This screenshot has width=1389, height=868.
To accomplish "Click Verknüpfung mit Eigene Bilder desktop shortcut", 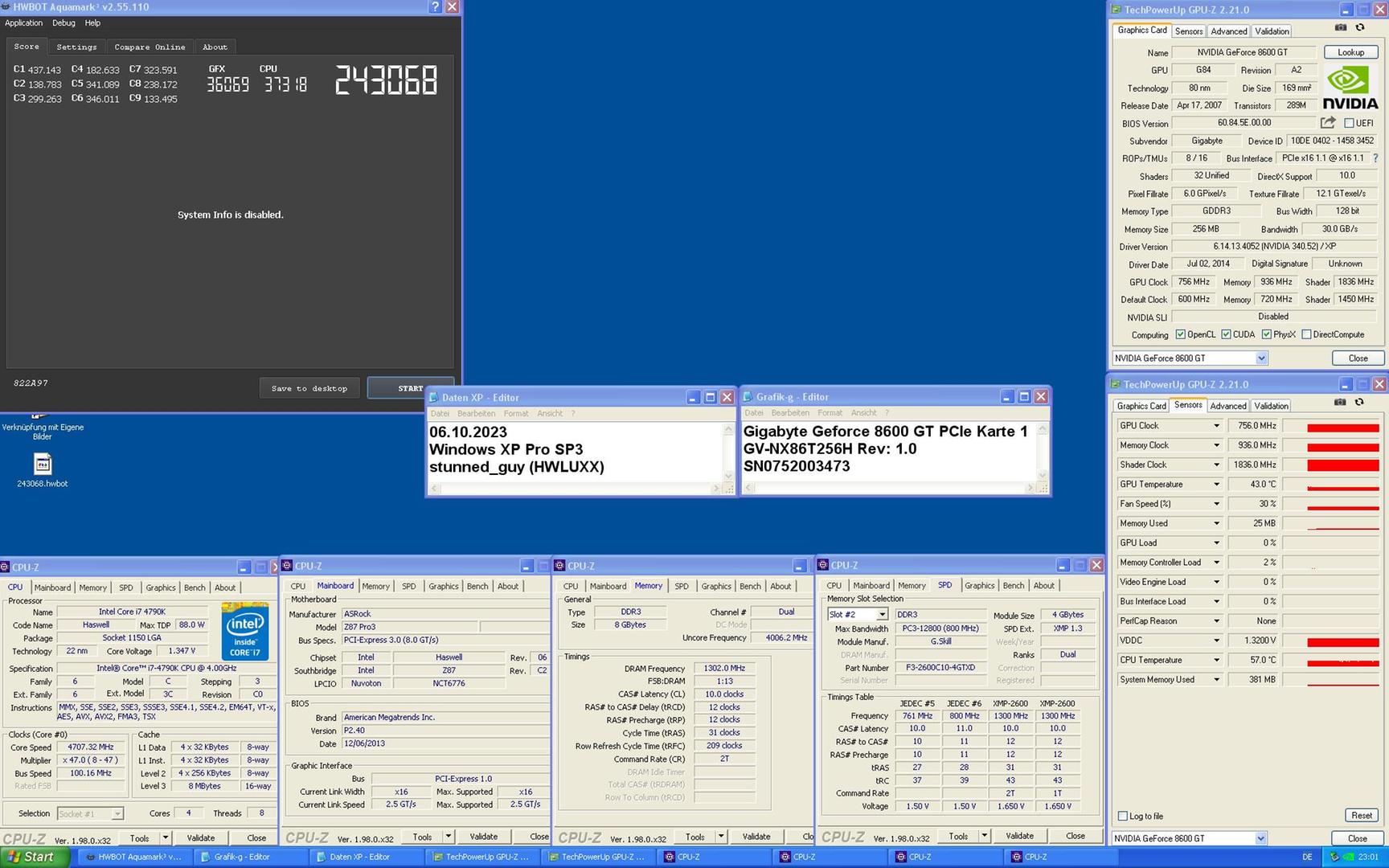I will pyautogui.click(x=43, y=428).
